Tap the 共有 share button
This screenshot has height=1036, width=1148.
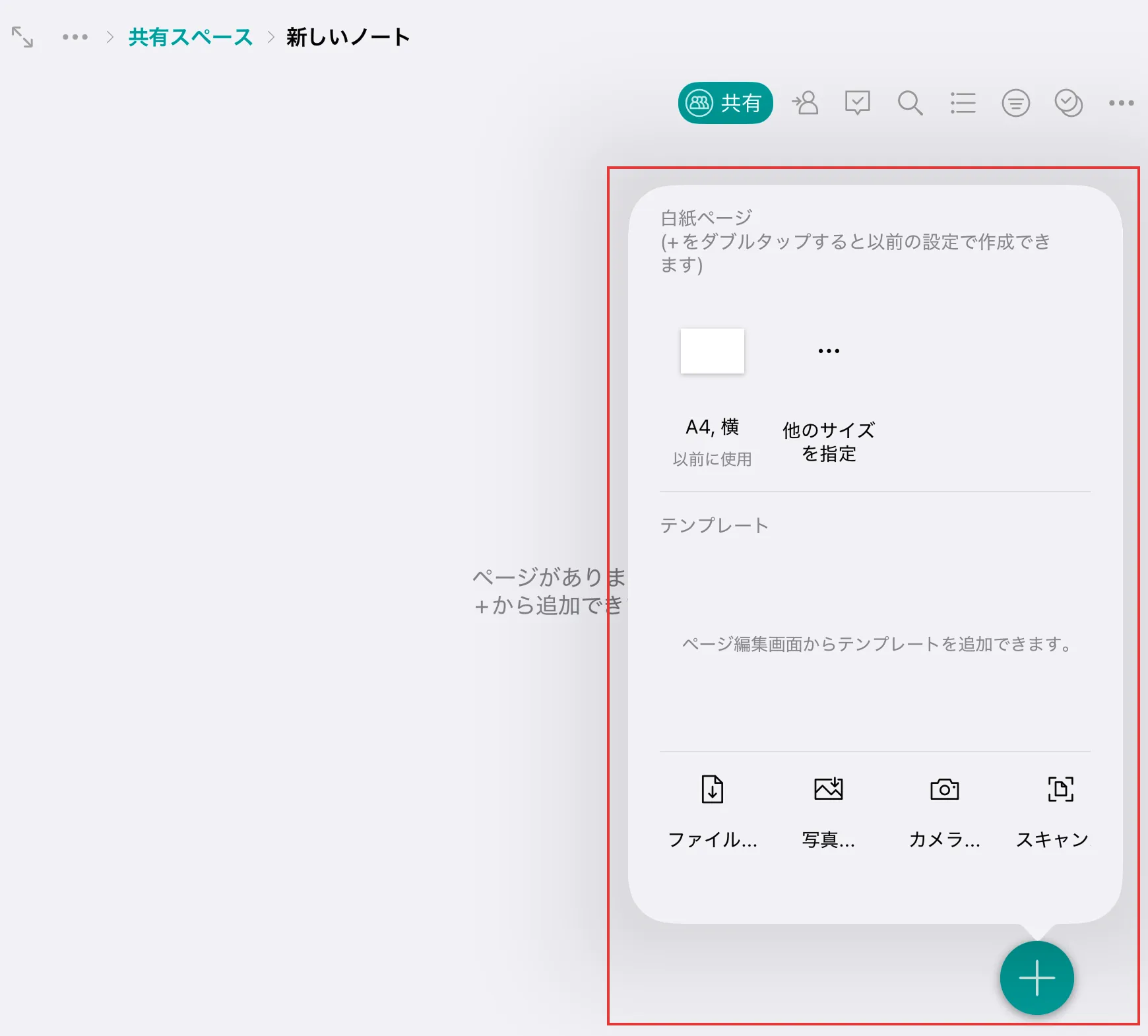coord(725,102)
